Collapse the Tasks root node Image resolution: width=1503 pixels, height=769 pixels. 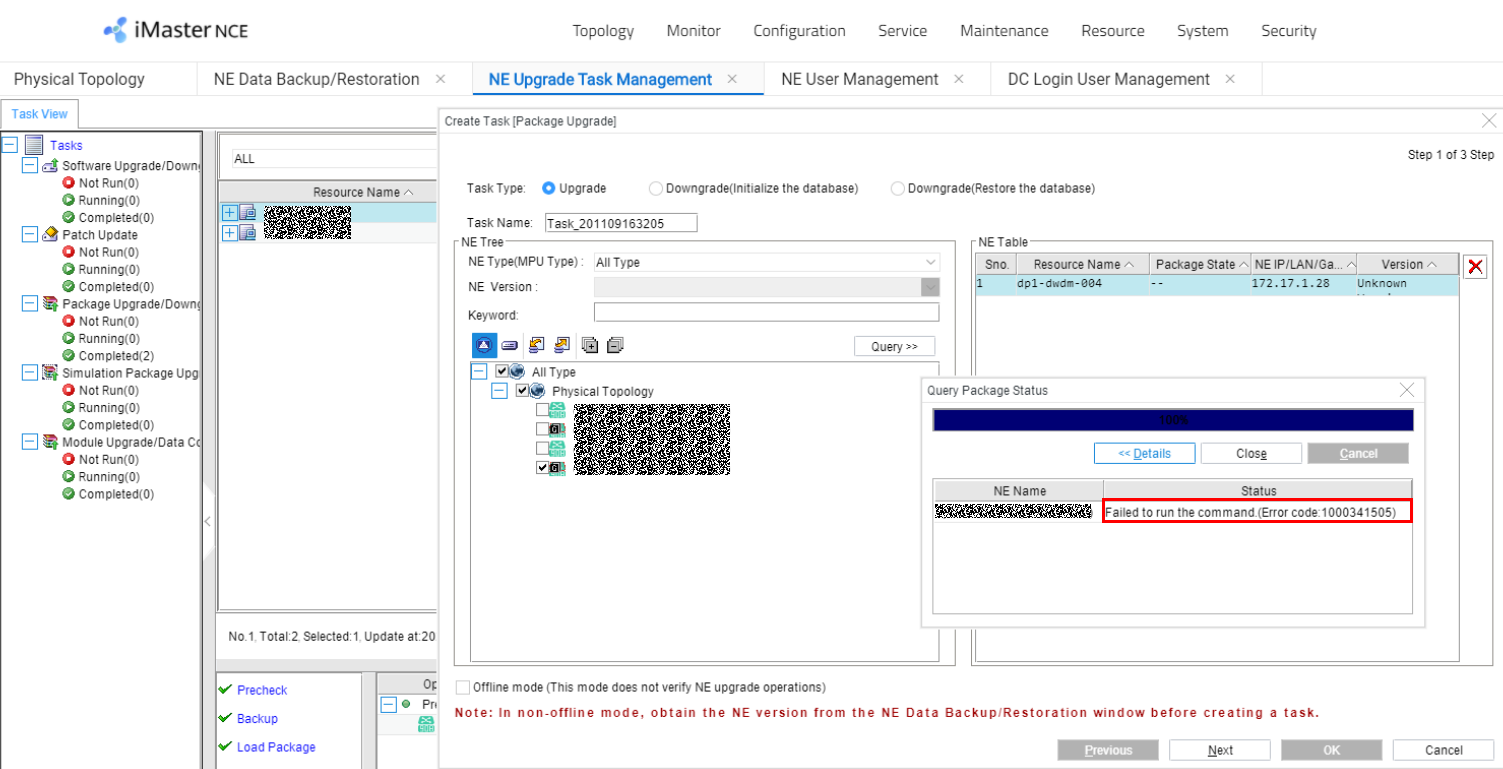click(x=11, y=145)
